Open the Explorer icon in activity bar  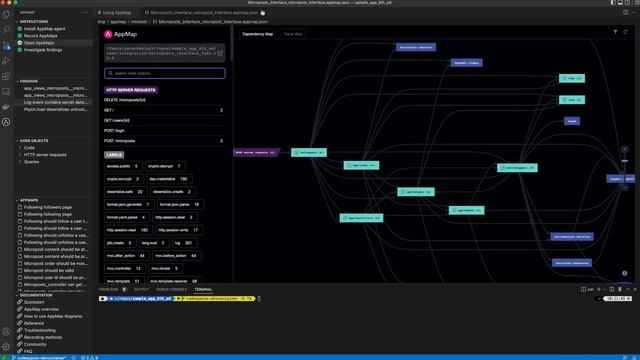pyautogui.click(x=6, y=15)
